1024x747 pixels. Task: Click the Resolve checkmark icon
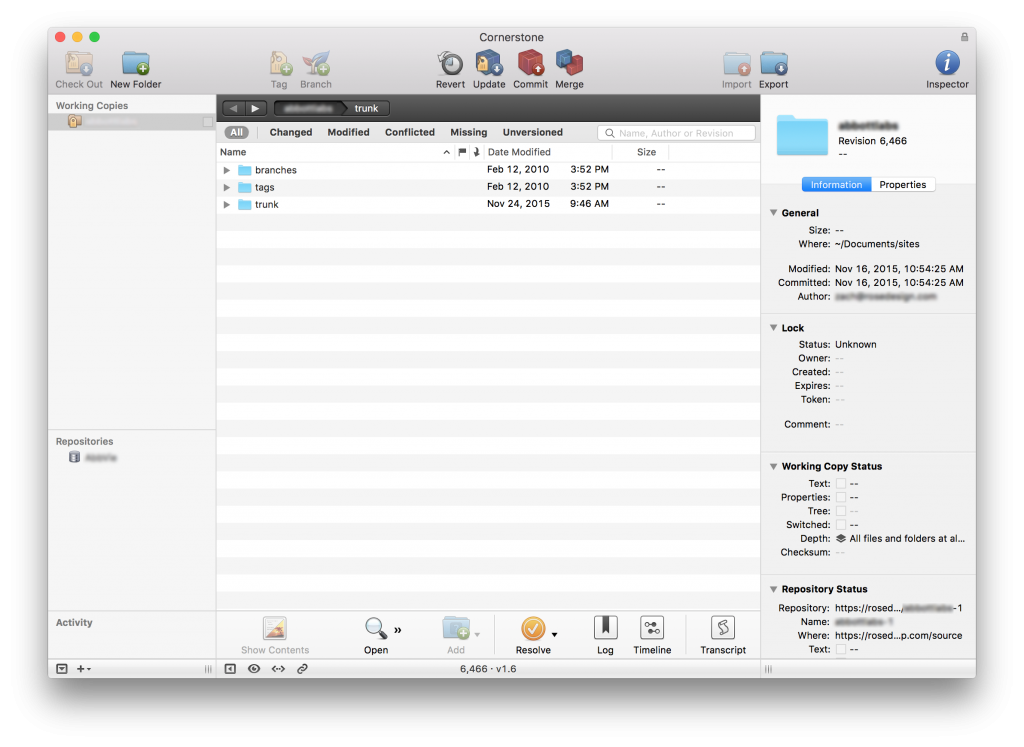[x=533, y=629]
